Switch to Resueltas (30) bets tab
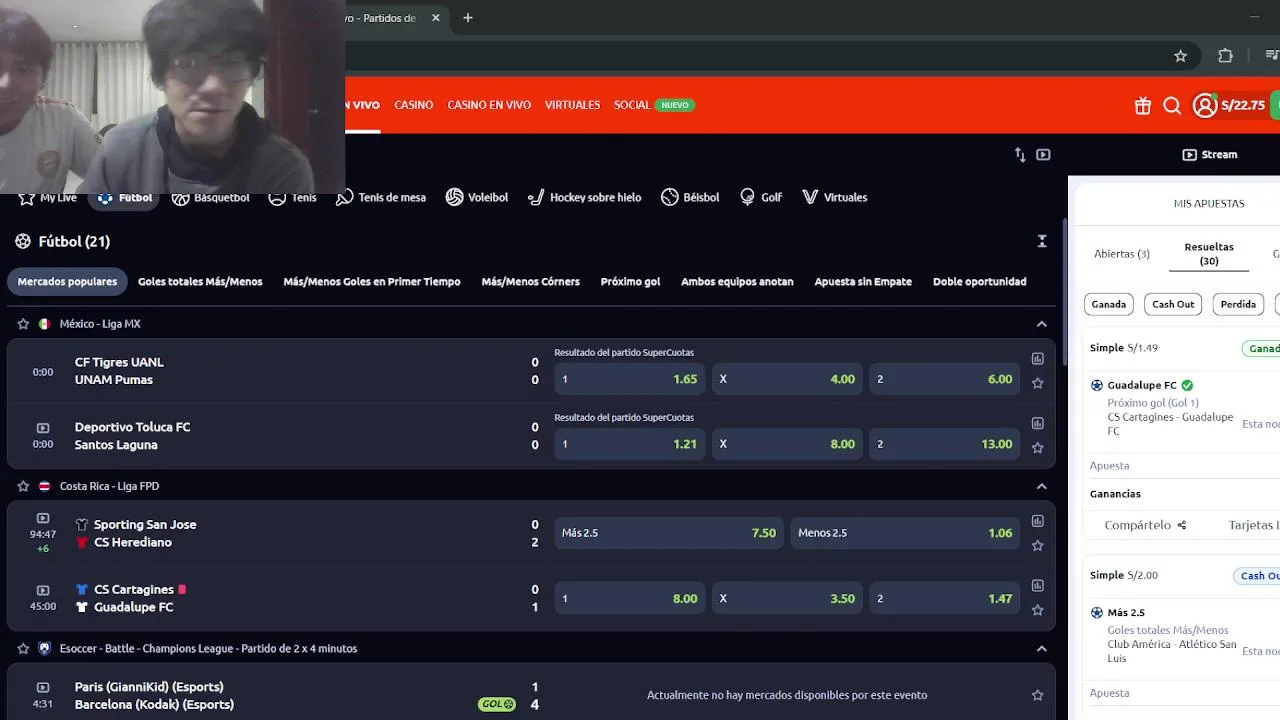Viewport: 1280px width, 720px height. [x=1209, y=254]
